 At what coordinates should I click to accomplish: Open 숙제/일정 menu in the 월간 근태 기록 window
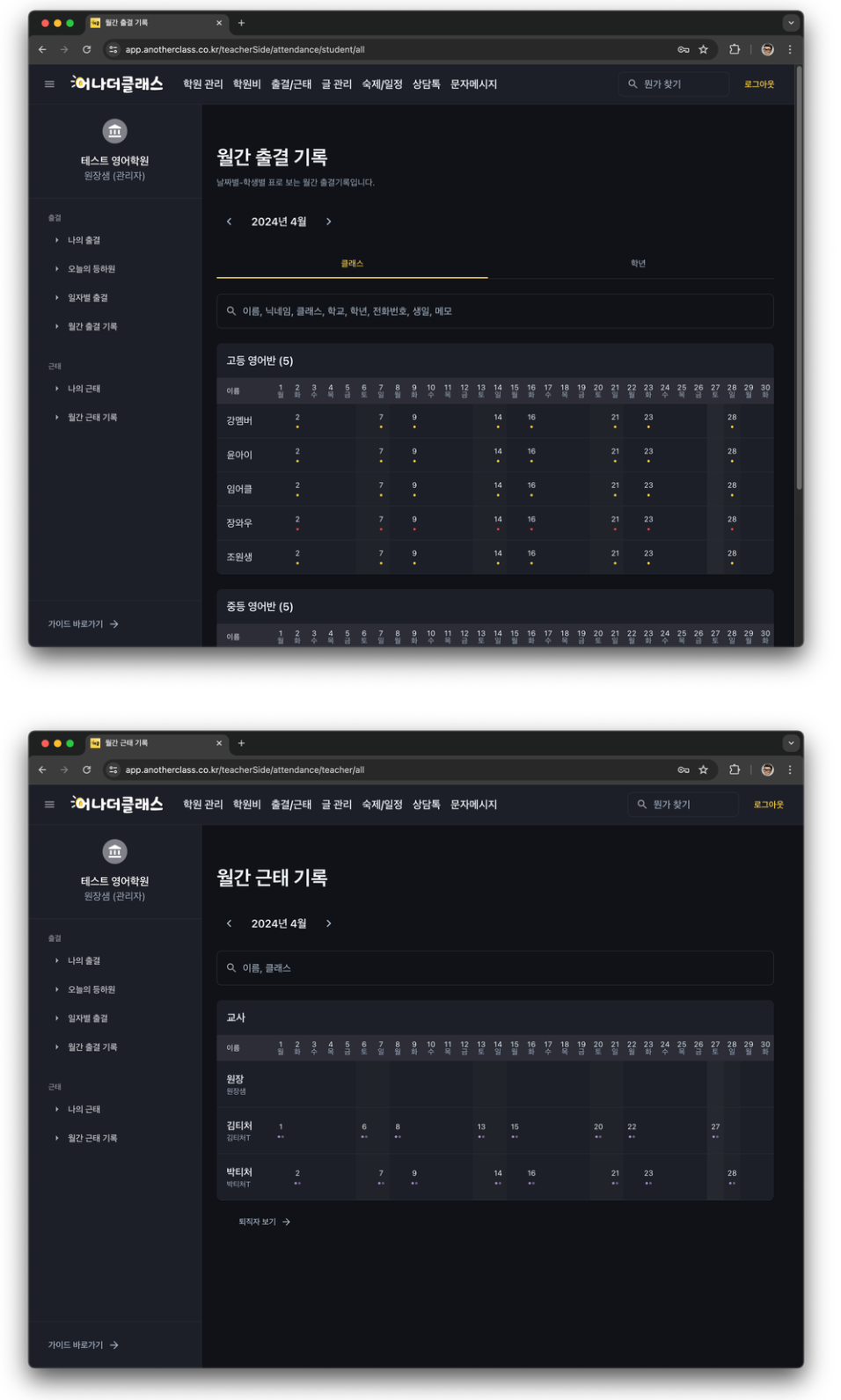382,805
